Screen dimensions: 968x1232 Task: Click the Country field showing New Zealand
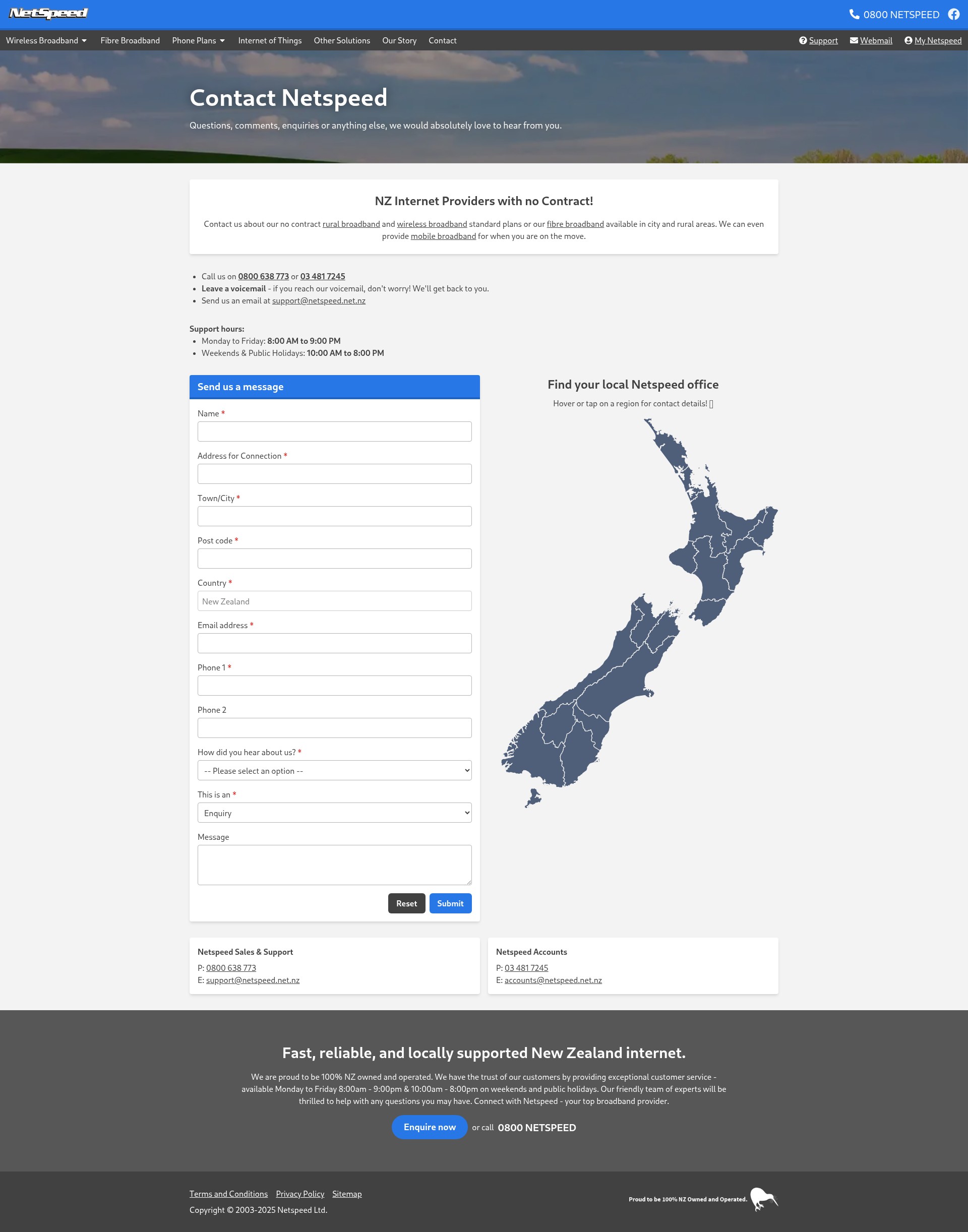point(334,601)
